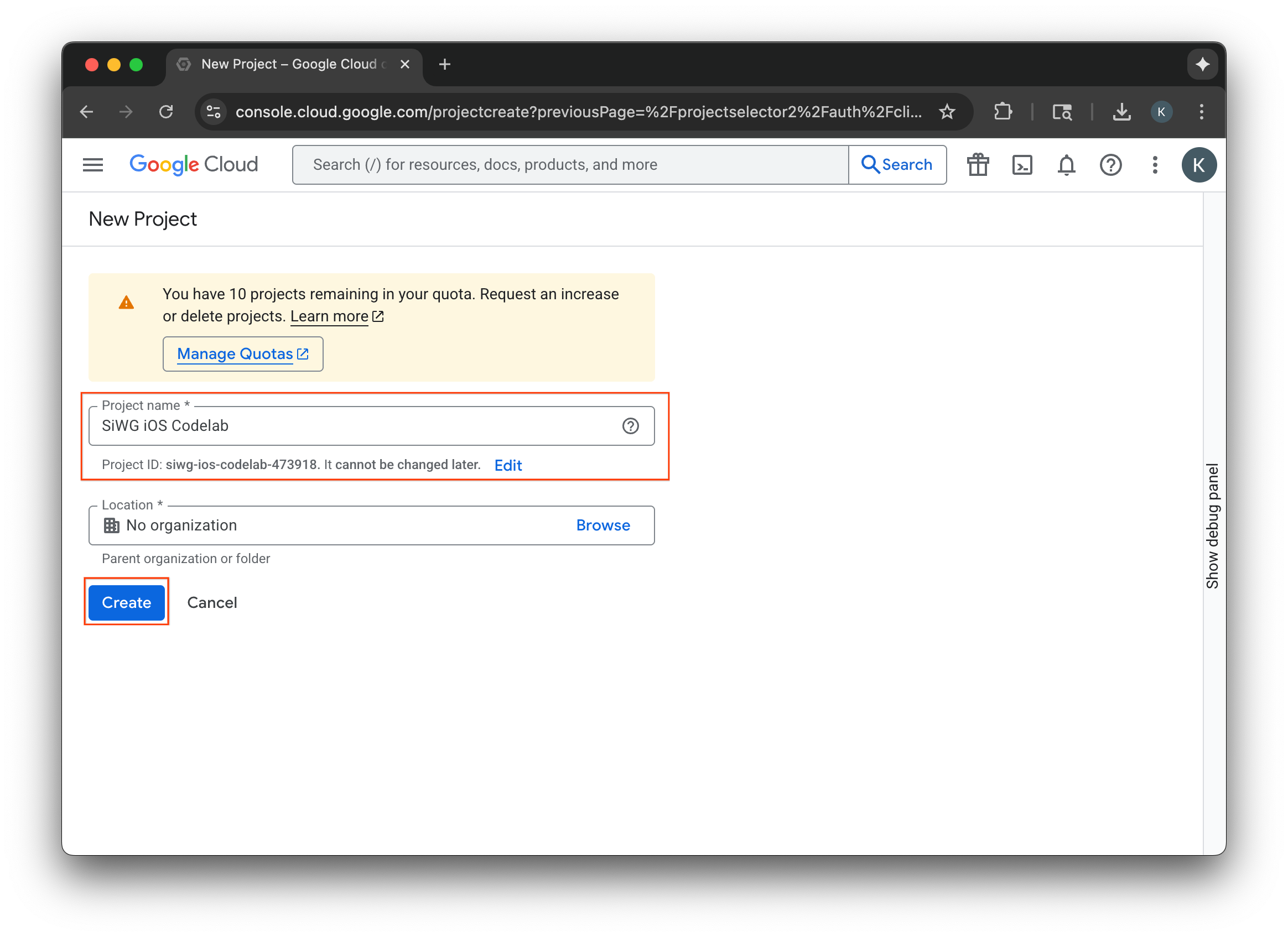This screenshot has height=937, width=1288.
Task: Toggle the bookmark star in address bar
Action: pyautogui.click(x=947, y=112)
